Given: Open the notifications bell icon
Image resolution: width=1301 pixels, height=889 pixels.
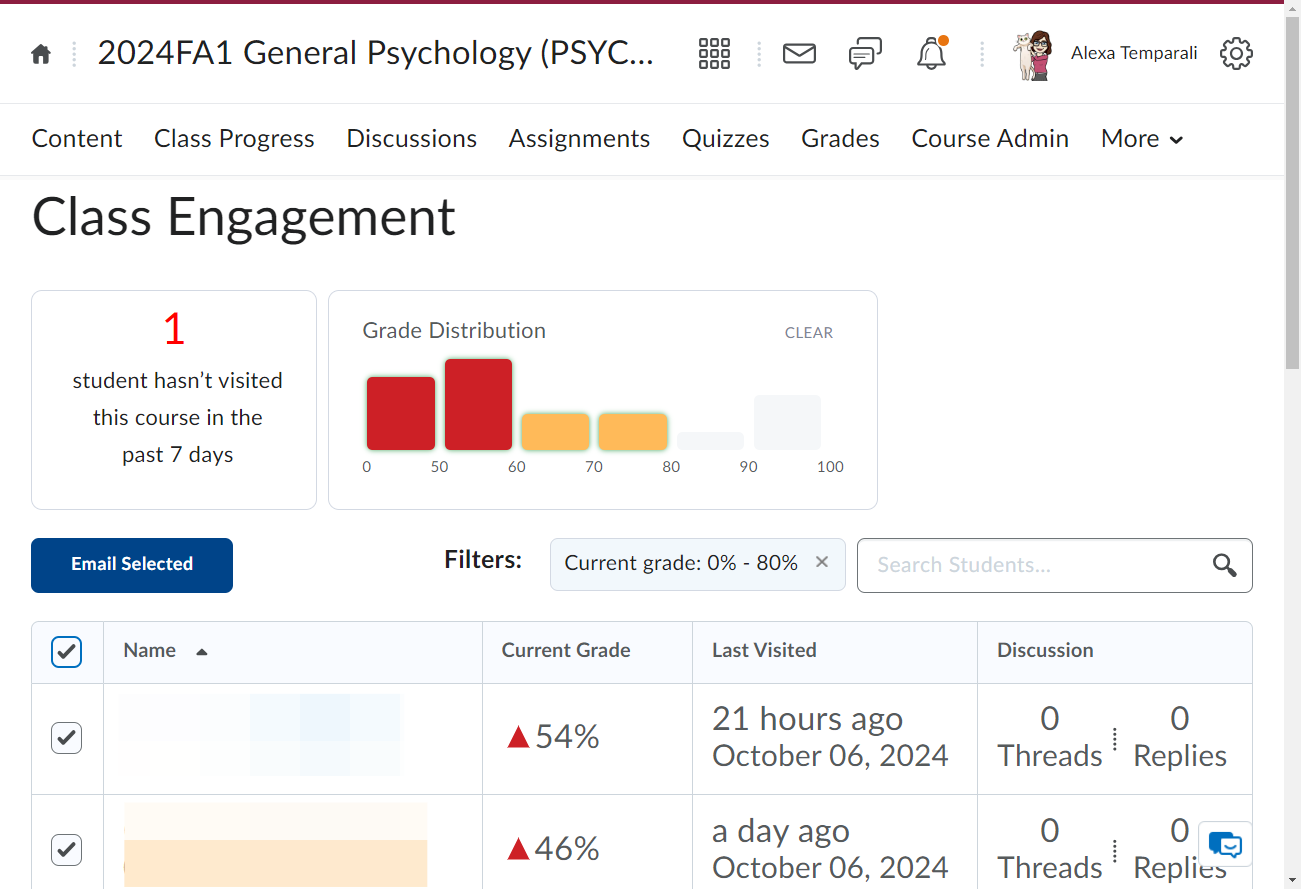Looking at the screenshot, I should pyautogui.click(x=932, y=54).
